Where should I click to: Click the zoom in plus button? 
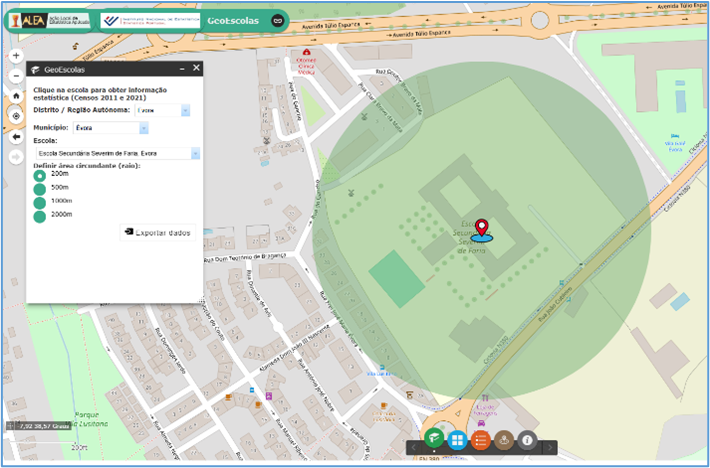16,56
